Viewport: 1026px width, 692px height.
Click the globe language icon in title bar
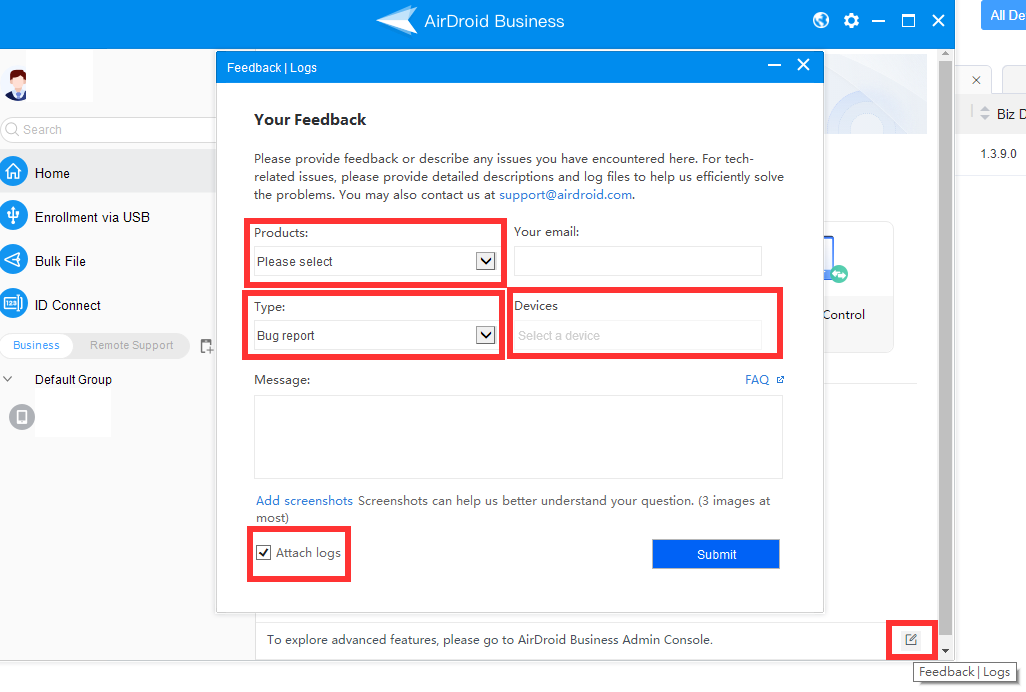[821, 21]
